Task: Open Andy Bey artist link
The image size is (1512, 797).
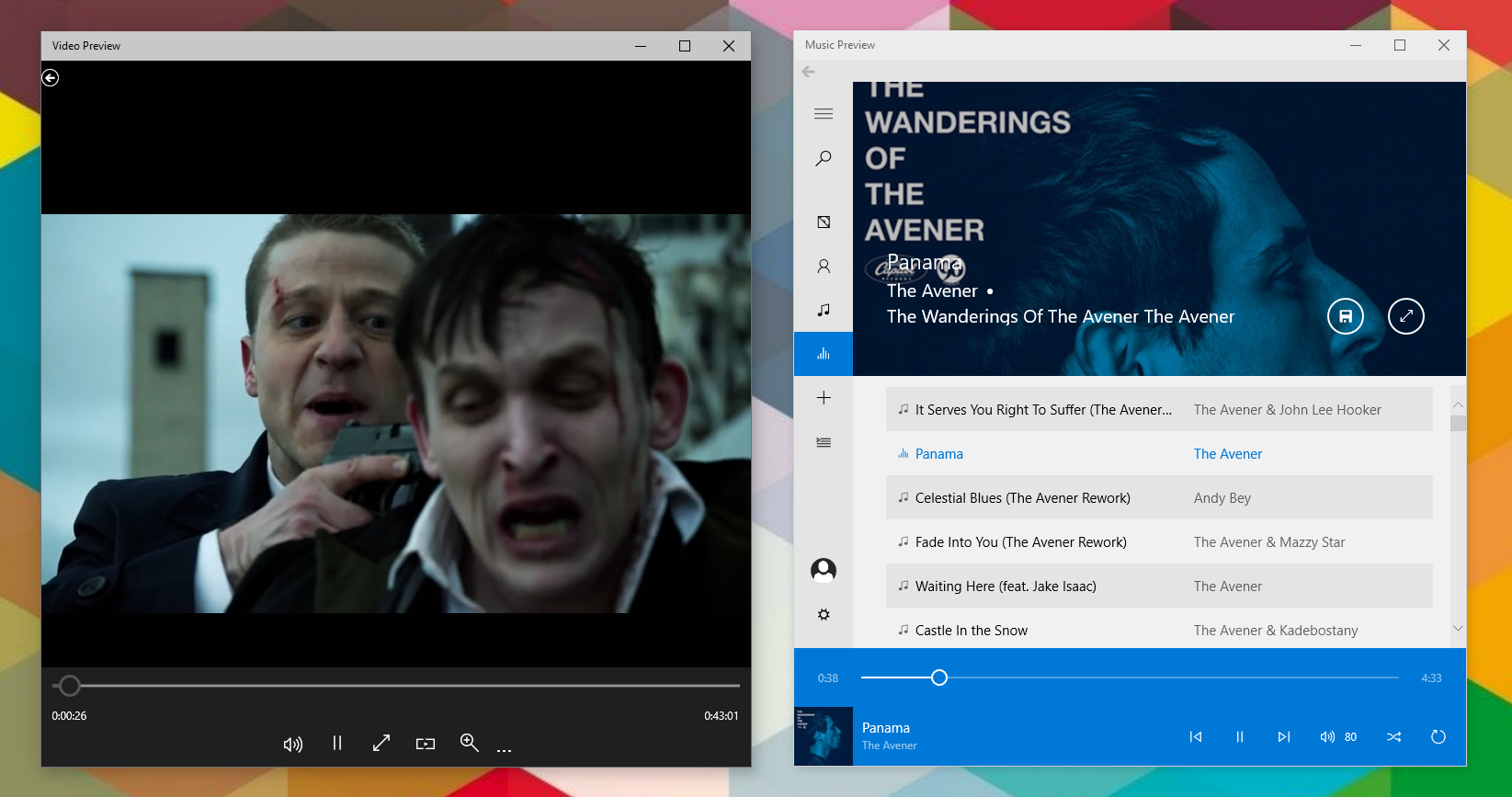Action: point(1222,498)
